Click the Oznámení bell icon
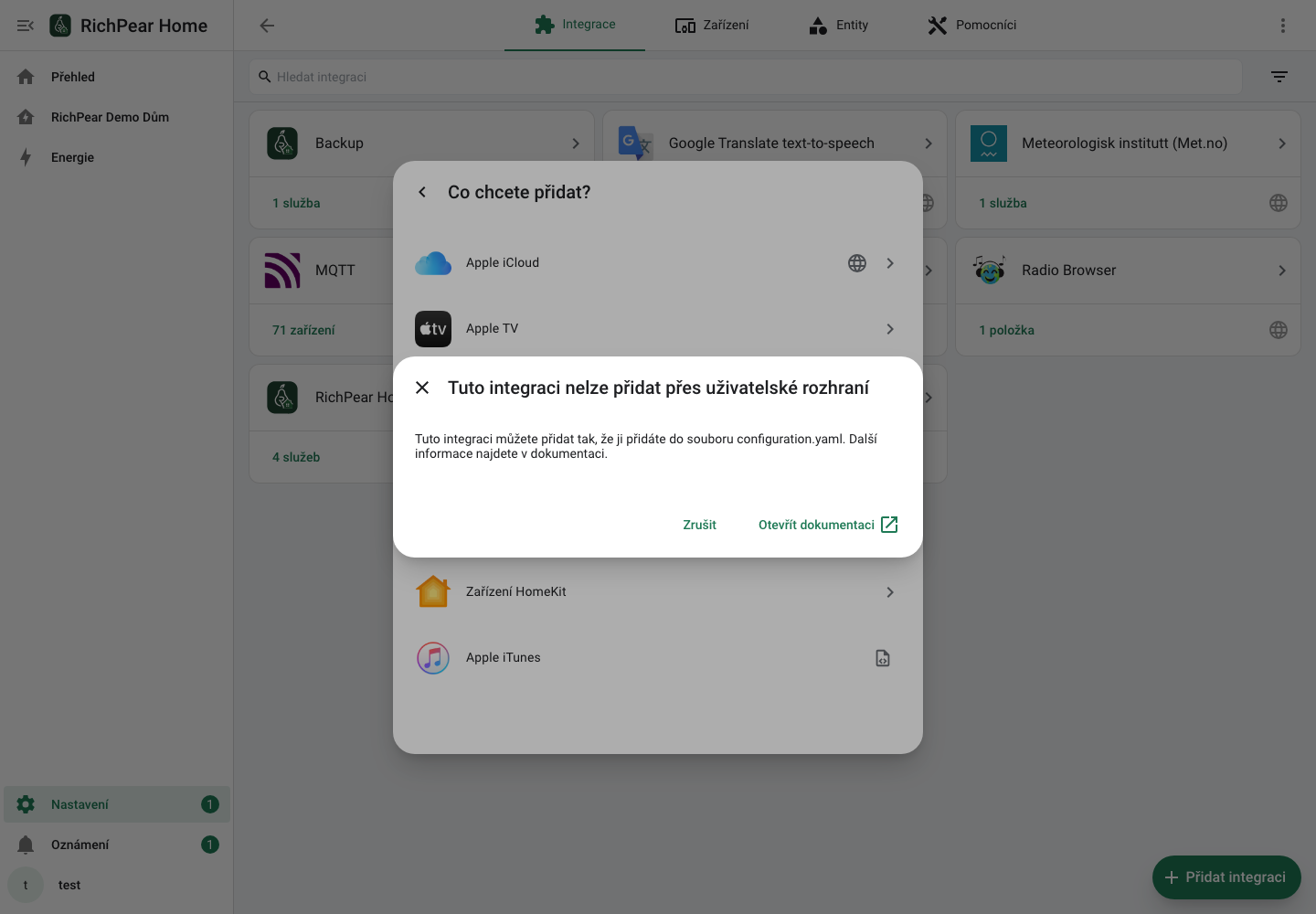Image resolution: width=1316 pixels, height=914 pixels. point(26,845)
